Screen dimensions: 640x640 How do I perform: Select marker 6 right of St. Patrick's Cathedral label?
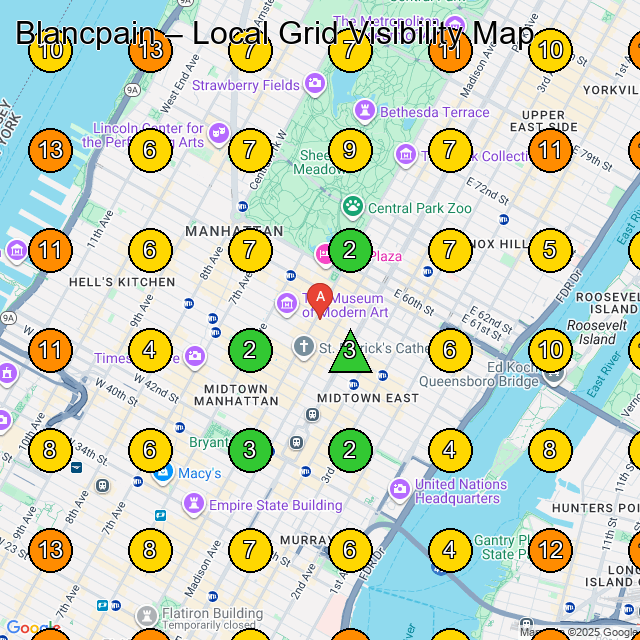pos(450,350)
